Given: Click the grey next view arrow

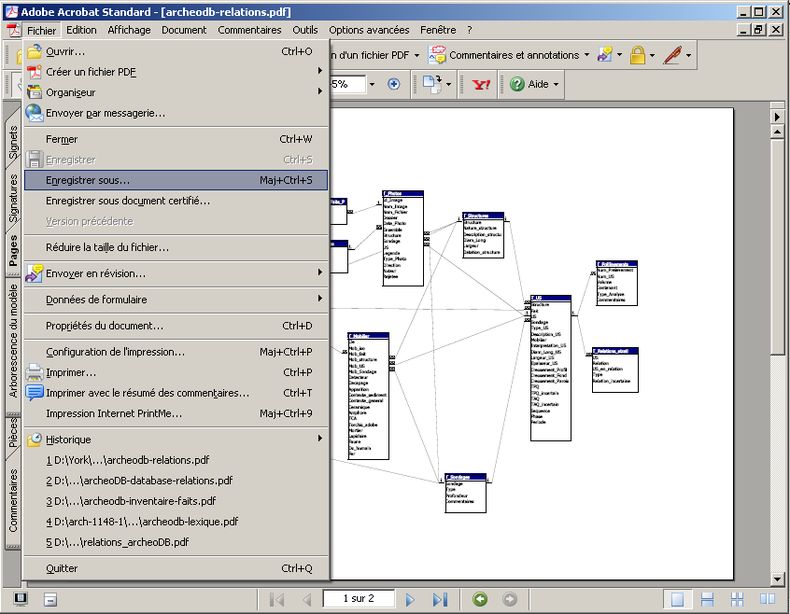Looking at the screenshot, I should 509,599.
